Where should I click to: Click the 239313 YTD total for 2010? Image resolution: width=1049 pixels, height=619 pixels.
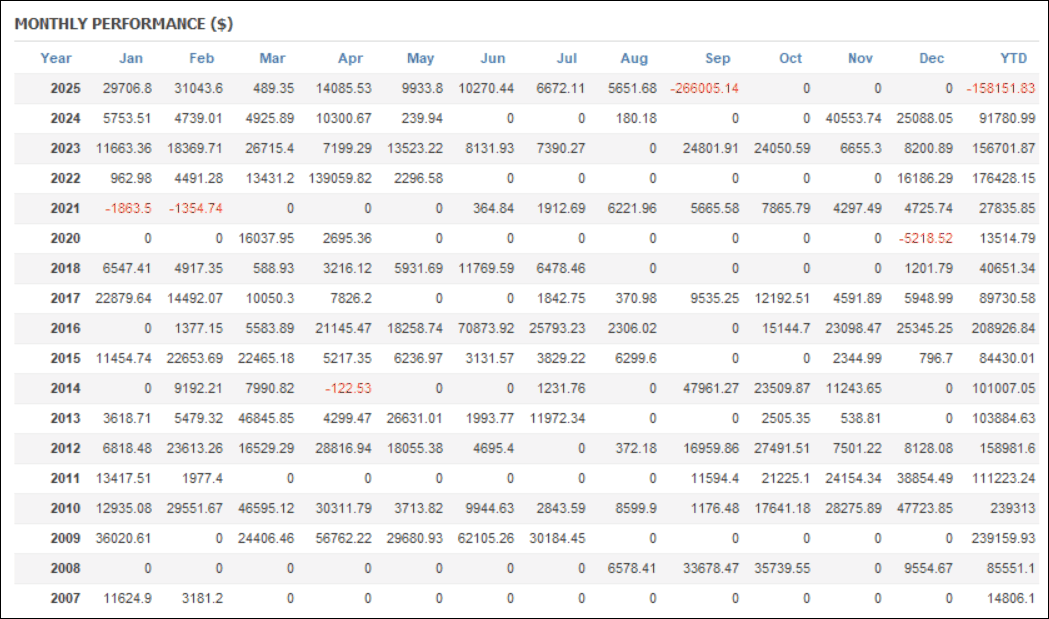1010,509
